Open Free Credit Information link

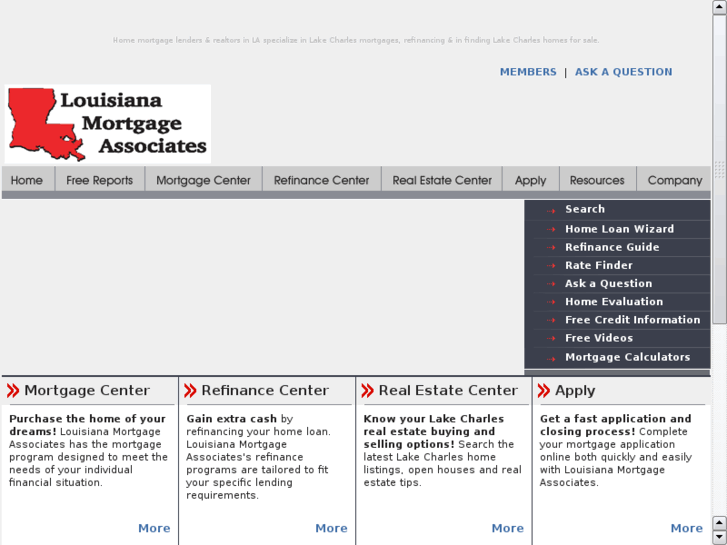pyautogui.click(x=632, y=320)
